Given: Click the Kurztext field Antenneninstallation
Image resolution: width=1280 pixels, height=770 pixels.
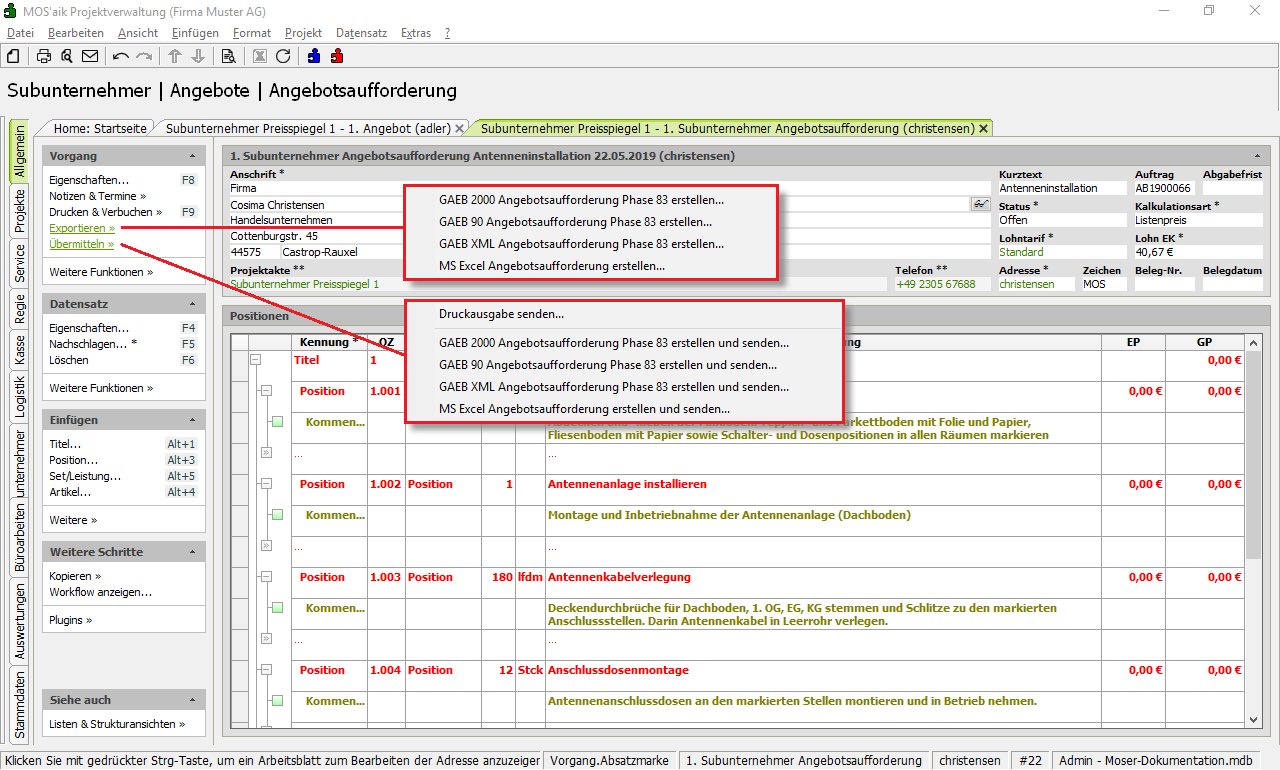Looking at the screenshot, I should click(x=1060, y=188).
